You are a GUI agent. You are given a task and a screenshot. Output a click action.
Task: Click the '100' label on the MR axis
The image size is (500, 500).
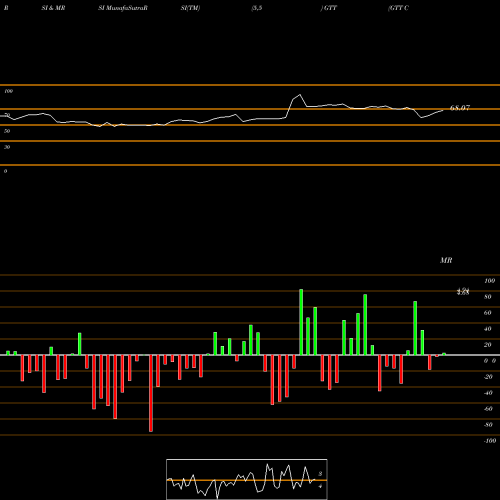coord(489,281)
